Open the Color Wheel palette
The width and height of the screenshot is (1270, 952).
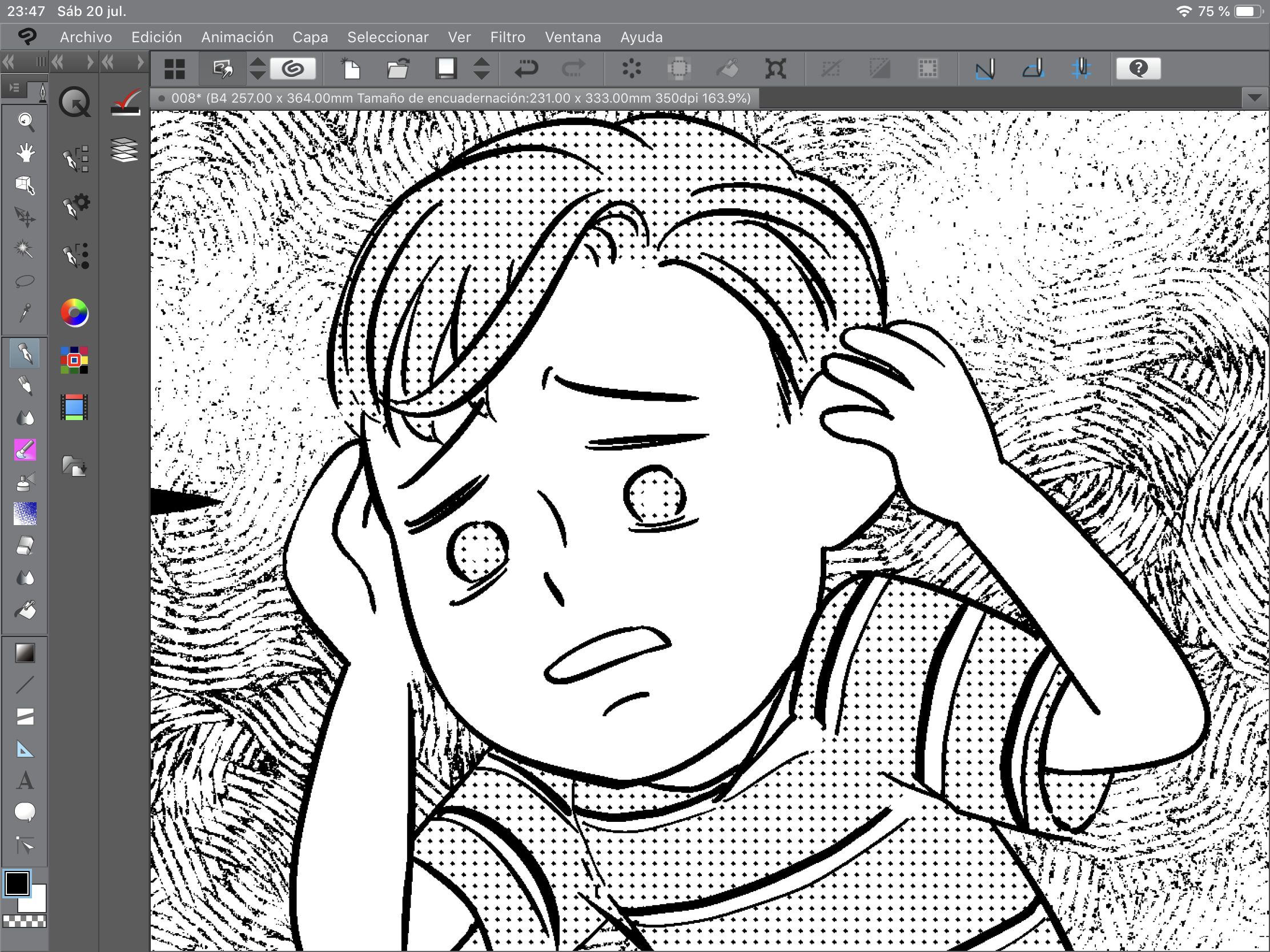[75, 313]
